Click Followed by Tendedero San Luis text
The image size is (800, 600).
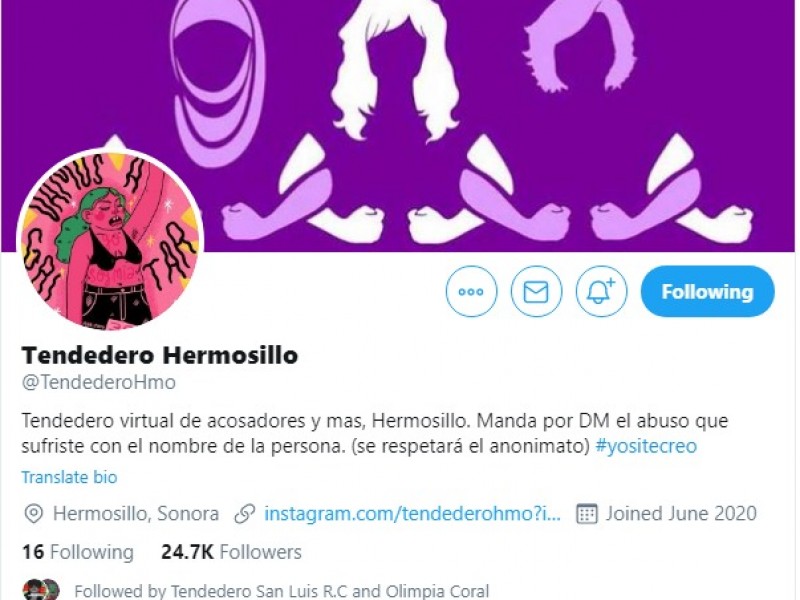(282, 591)
